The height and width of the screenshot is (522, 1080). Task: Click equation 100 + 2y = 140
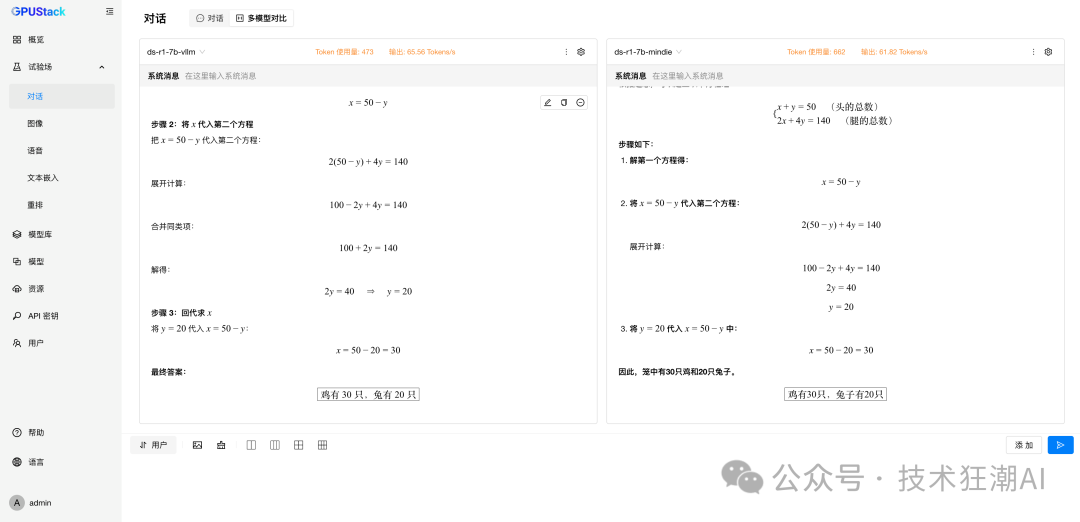click(368, 248)
